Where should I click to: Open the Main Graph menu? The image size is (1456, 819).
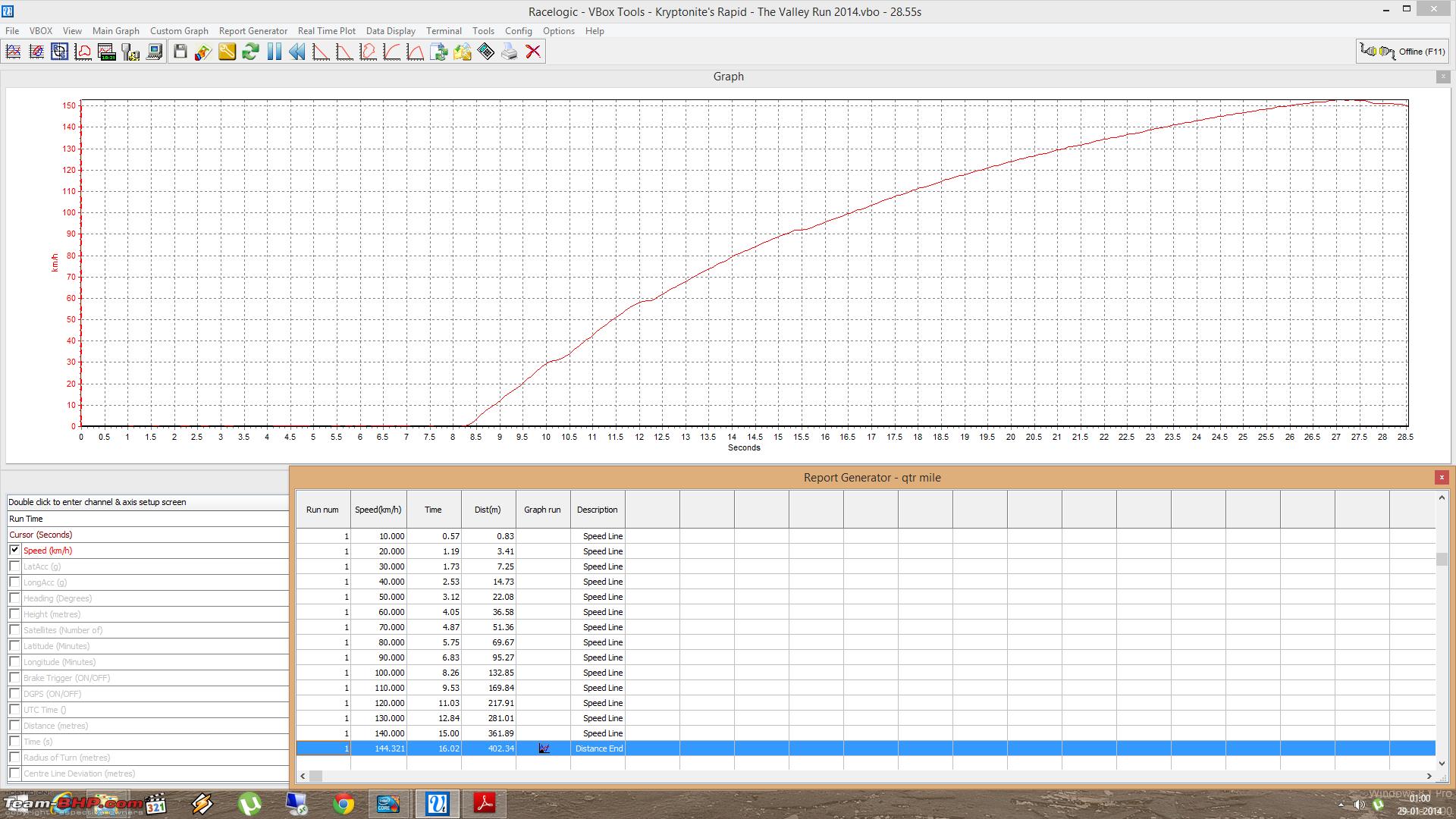pyautogui.click(x=116, y=31)
